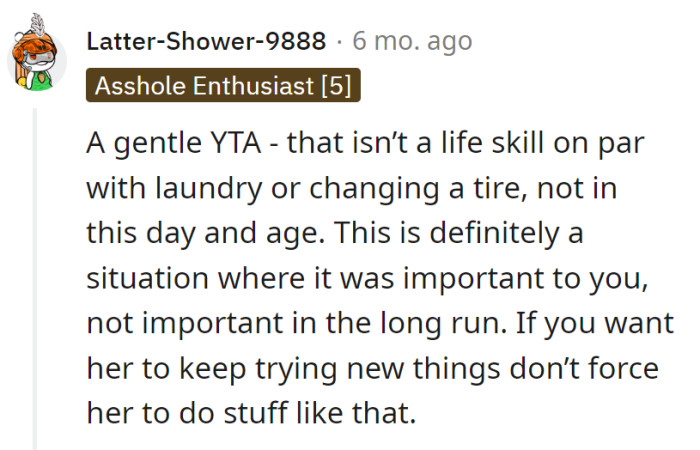
Task: Collapse the comment using the vertical thread line
Action: click(37, 280)
